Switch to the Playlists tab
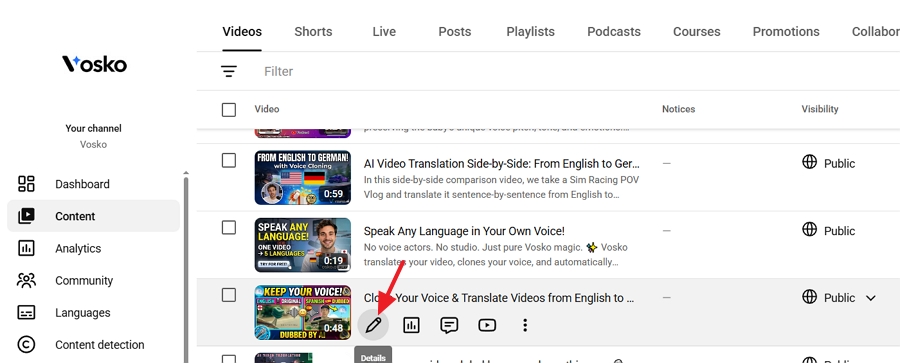This screenshot has height=363, width=900. [530, 32]
